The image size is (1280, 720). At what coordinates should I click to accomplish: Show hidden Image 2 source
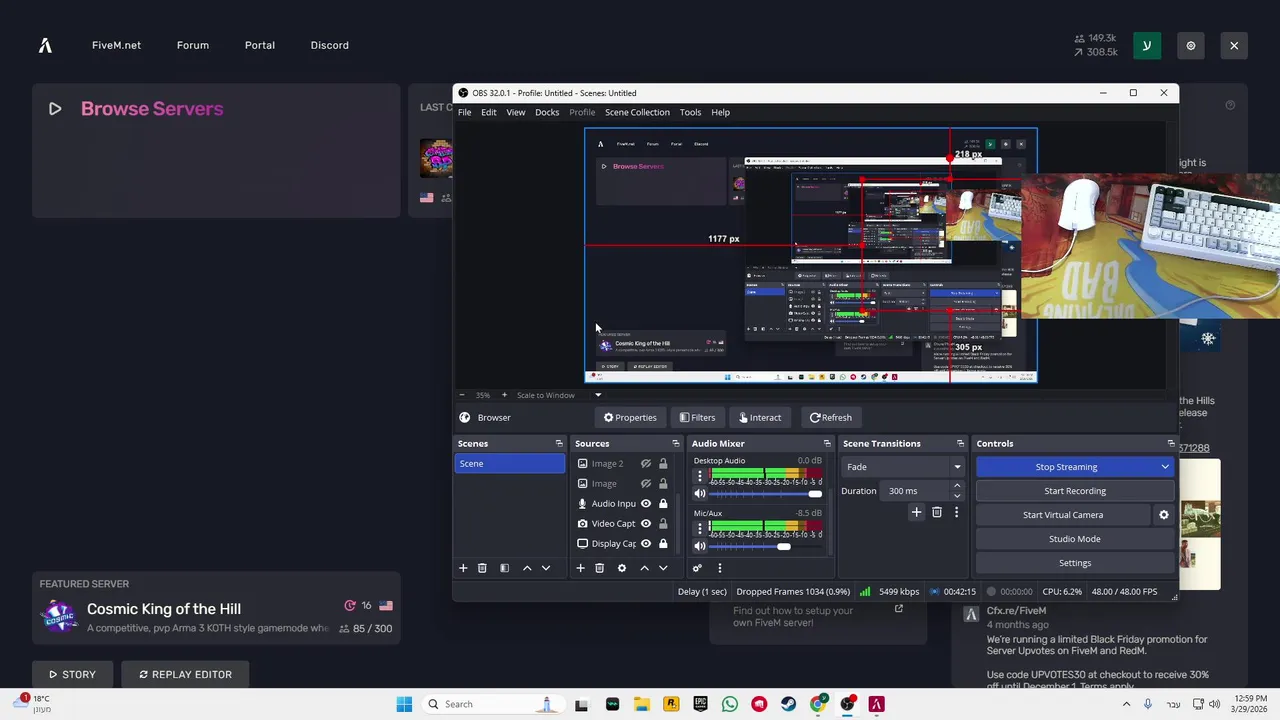pyautogui.click(x=646, y=463)
